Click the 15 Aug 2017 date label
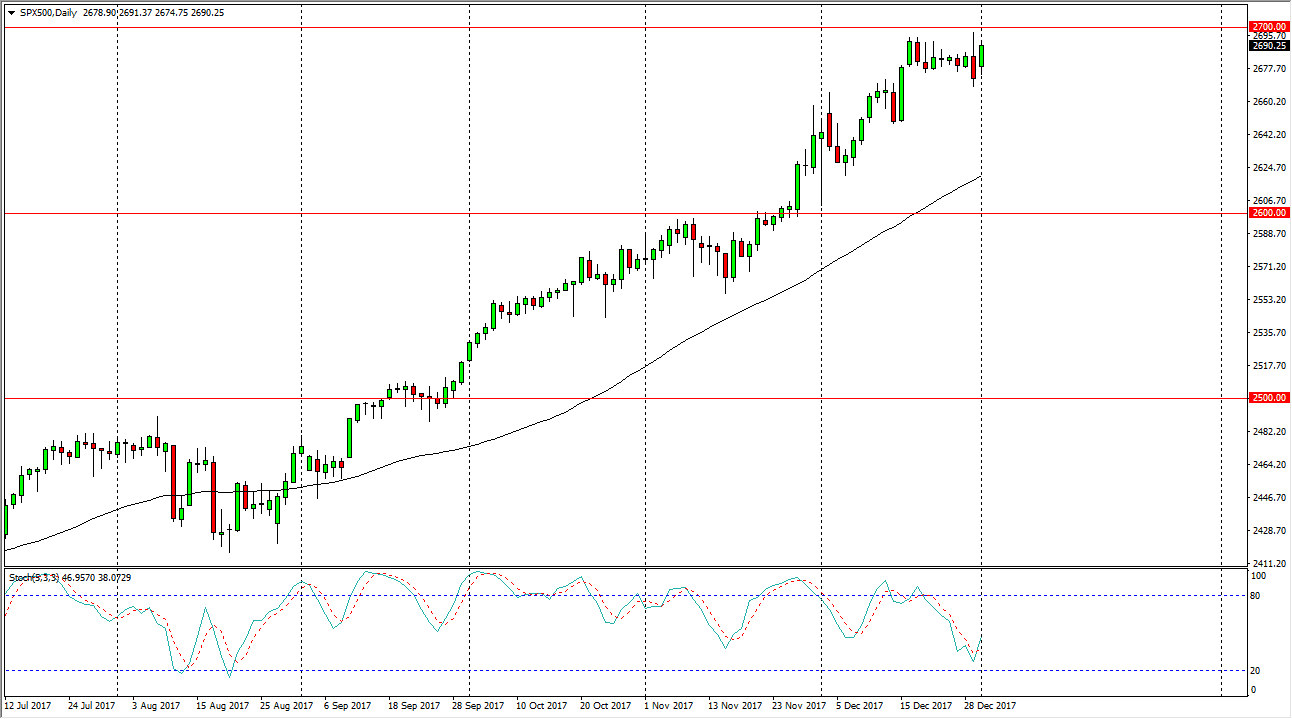The width and height of the screenshot is (1292, 719). pyautogui.click(x=221, y=706)
